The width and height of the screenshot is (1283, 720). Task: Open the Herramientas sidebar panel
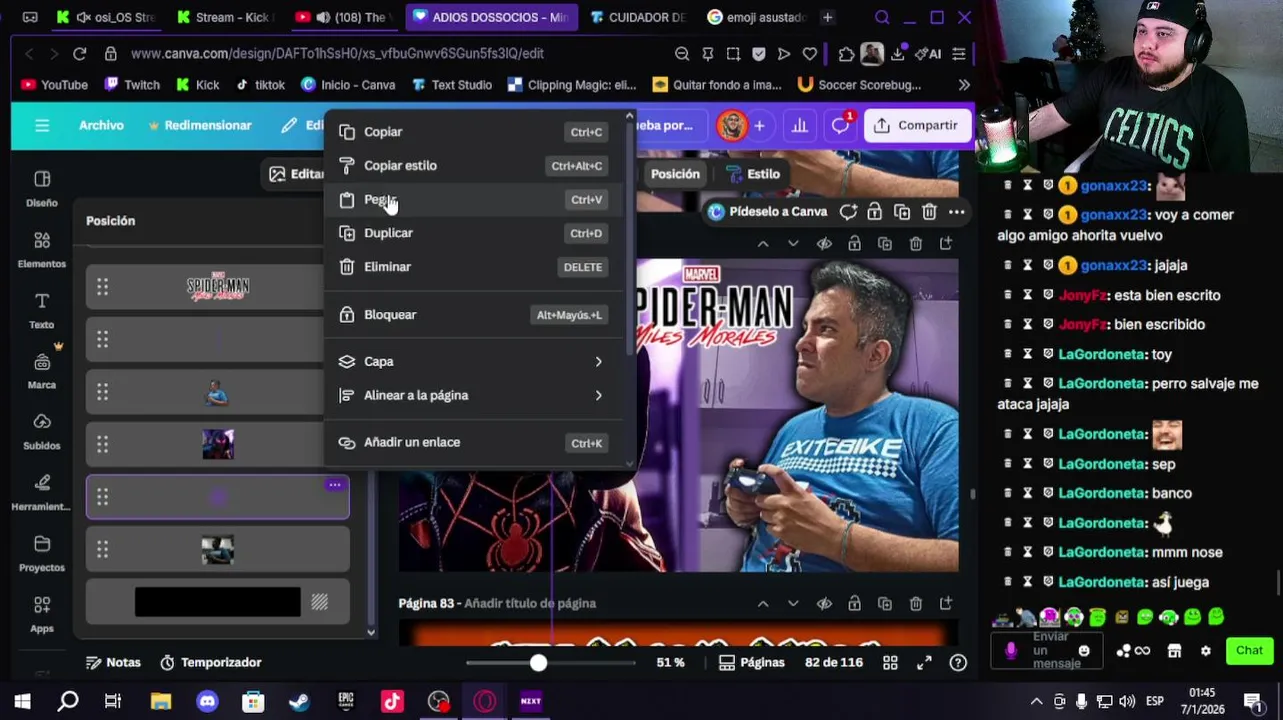click(41, 493)
